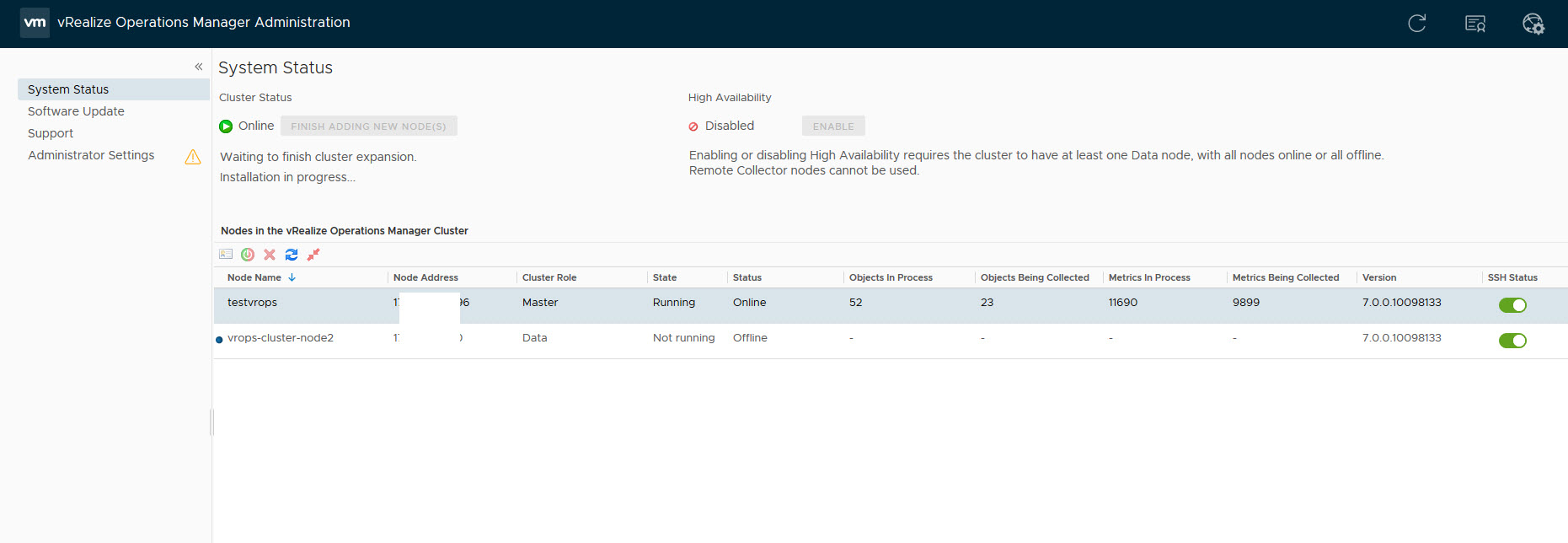Click the blue reload node icon

(292, 255)
